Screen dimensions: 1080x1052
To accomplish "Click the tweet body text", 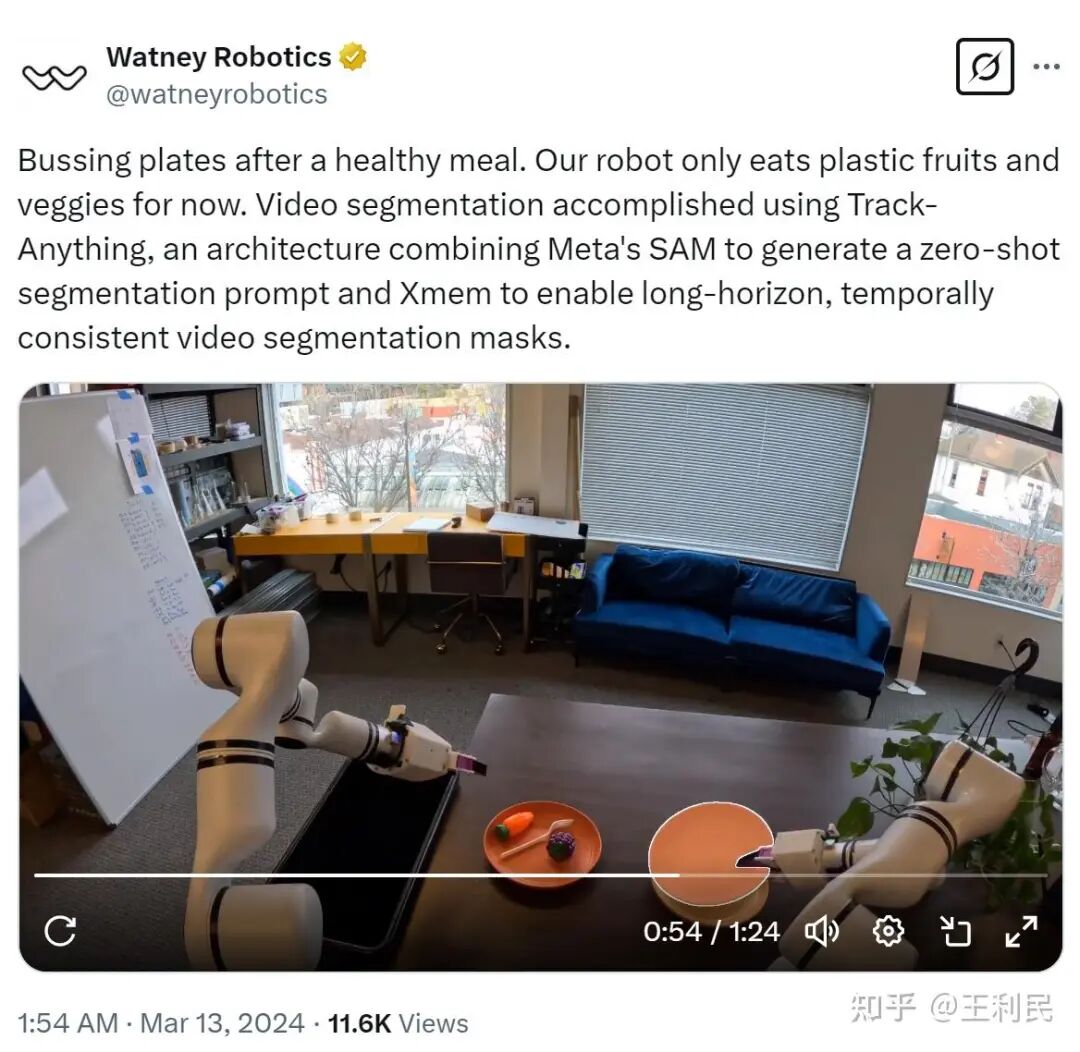I will (x=539, y=249).
